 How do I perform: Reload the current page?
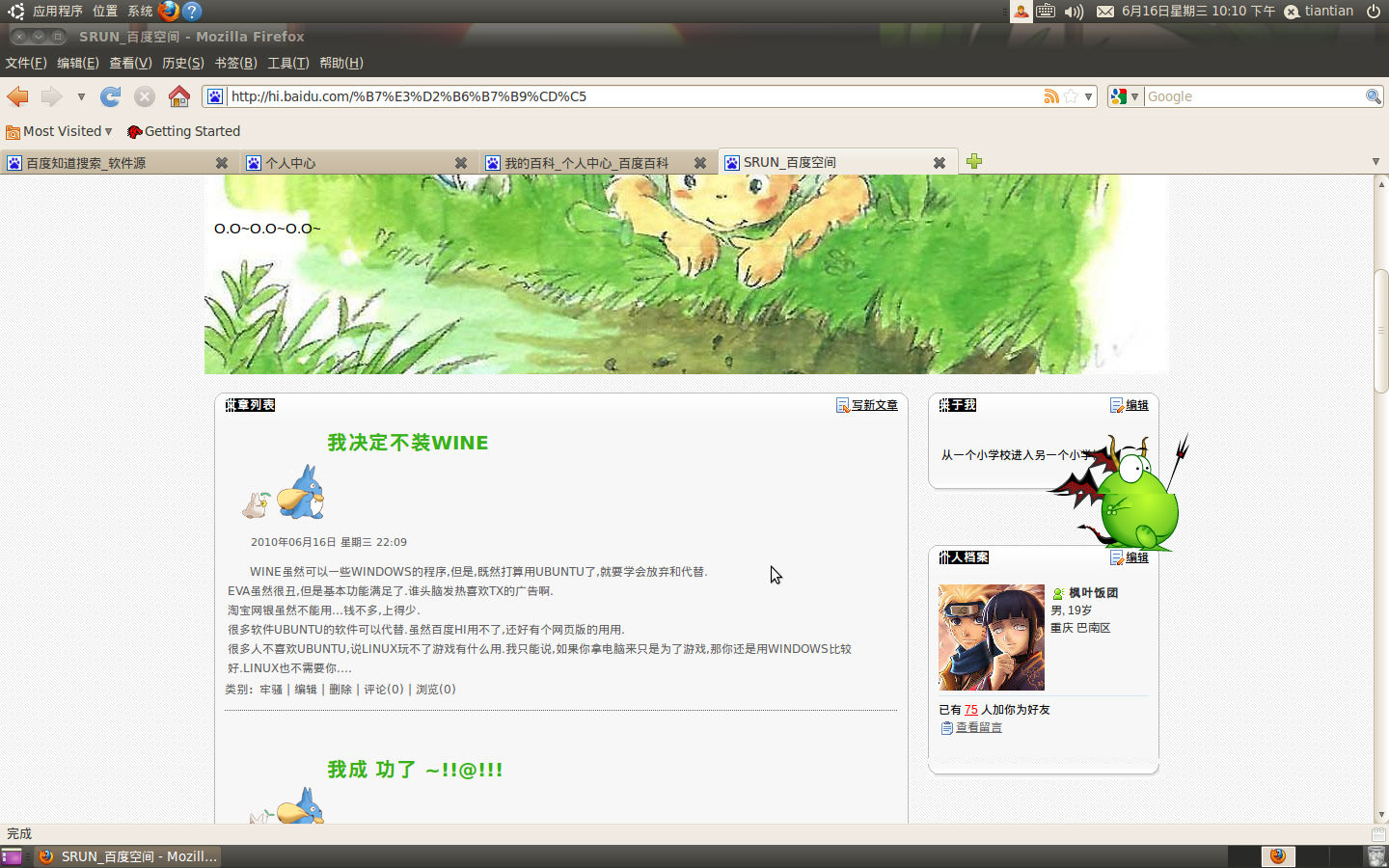111,96
